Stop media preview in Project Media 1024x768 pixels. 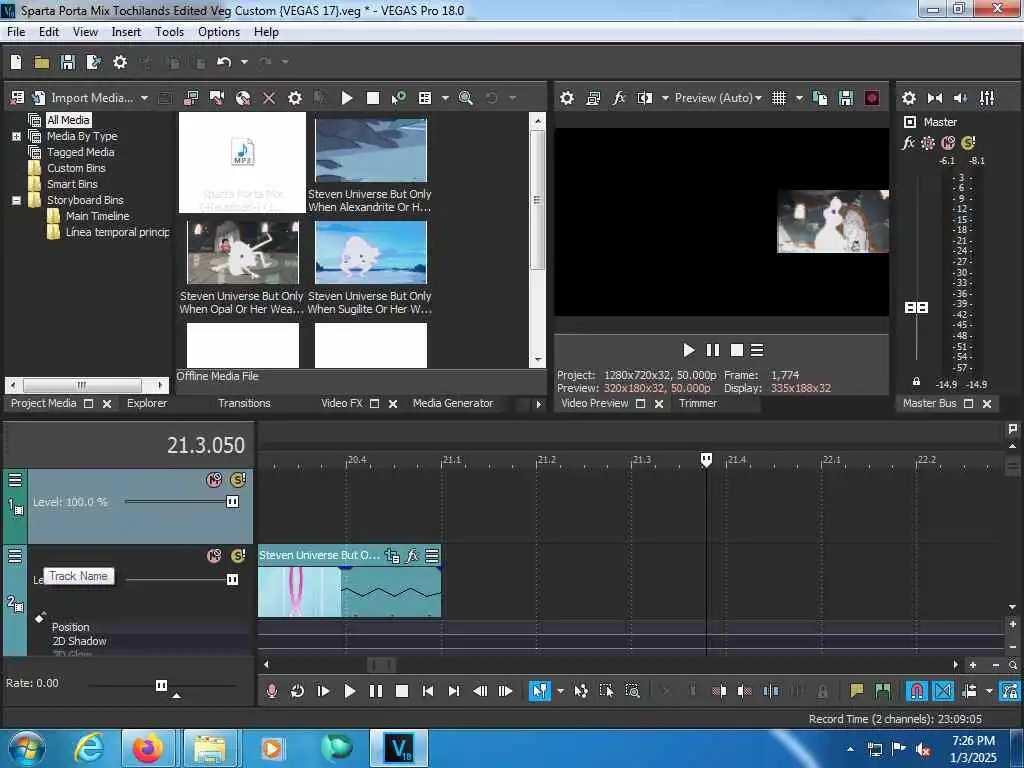pos(373,98)
